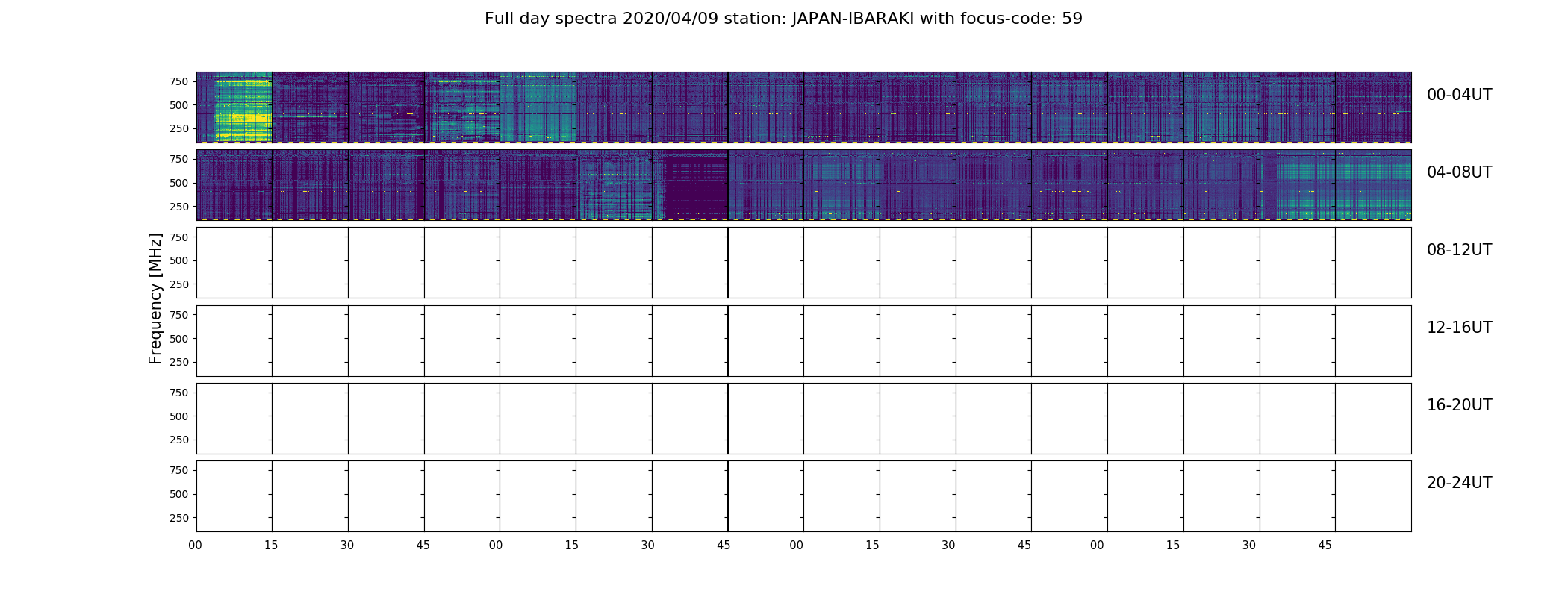Click the 250 tick of 12-16UT row

tap(179, 362)
